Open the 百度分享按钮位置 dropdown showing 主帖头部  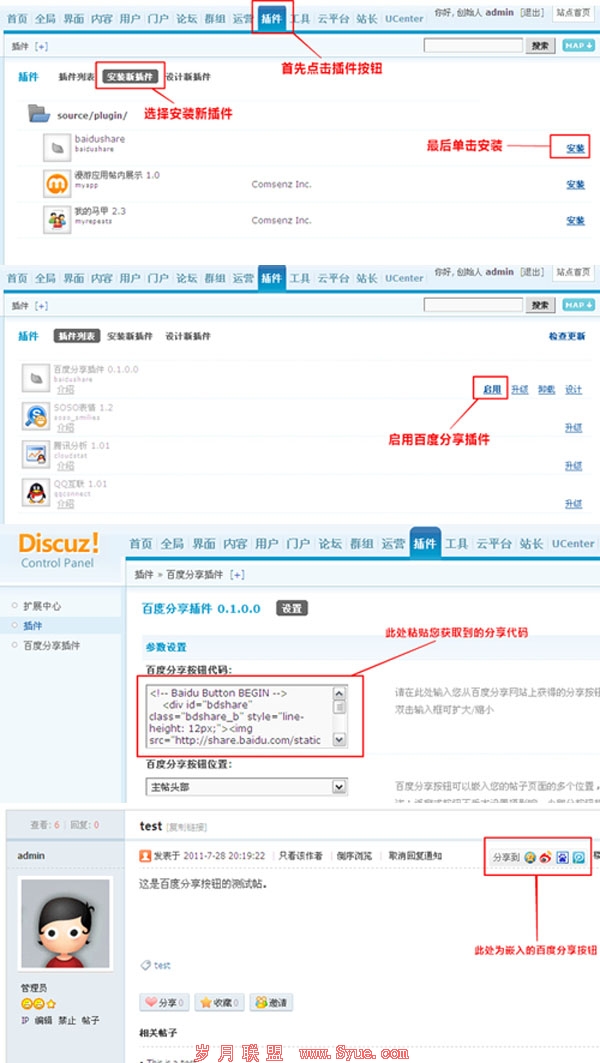246,787
